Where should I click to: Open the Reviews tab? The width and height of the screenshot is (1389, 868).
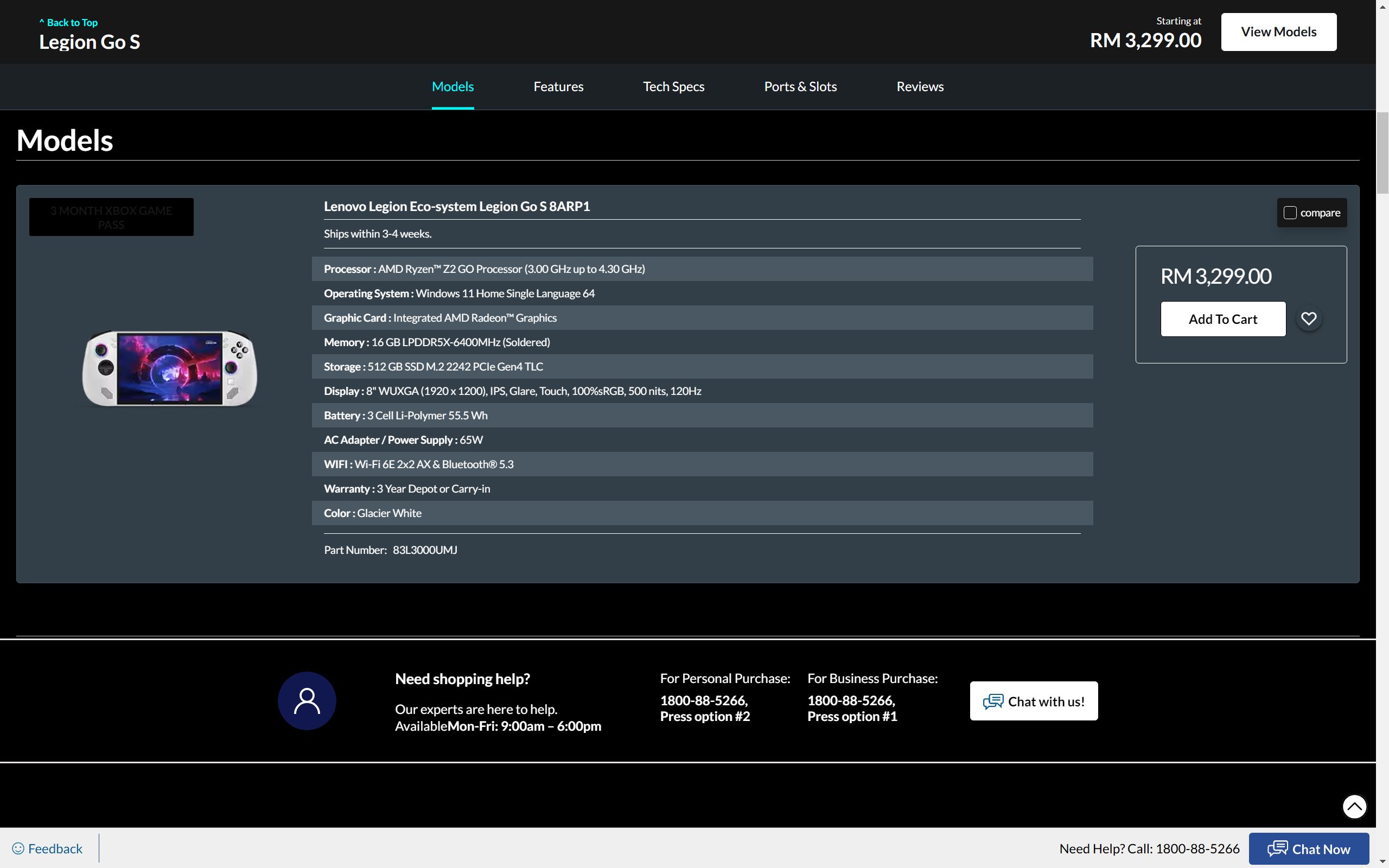920,87
